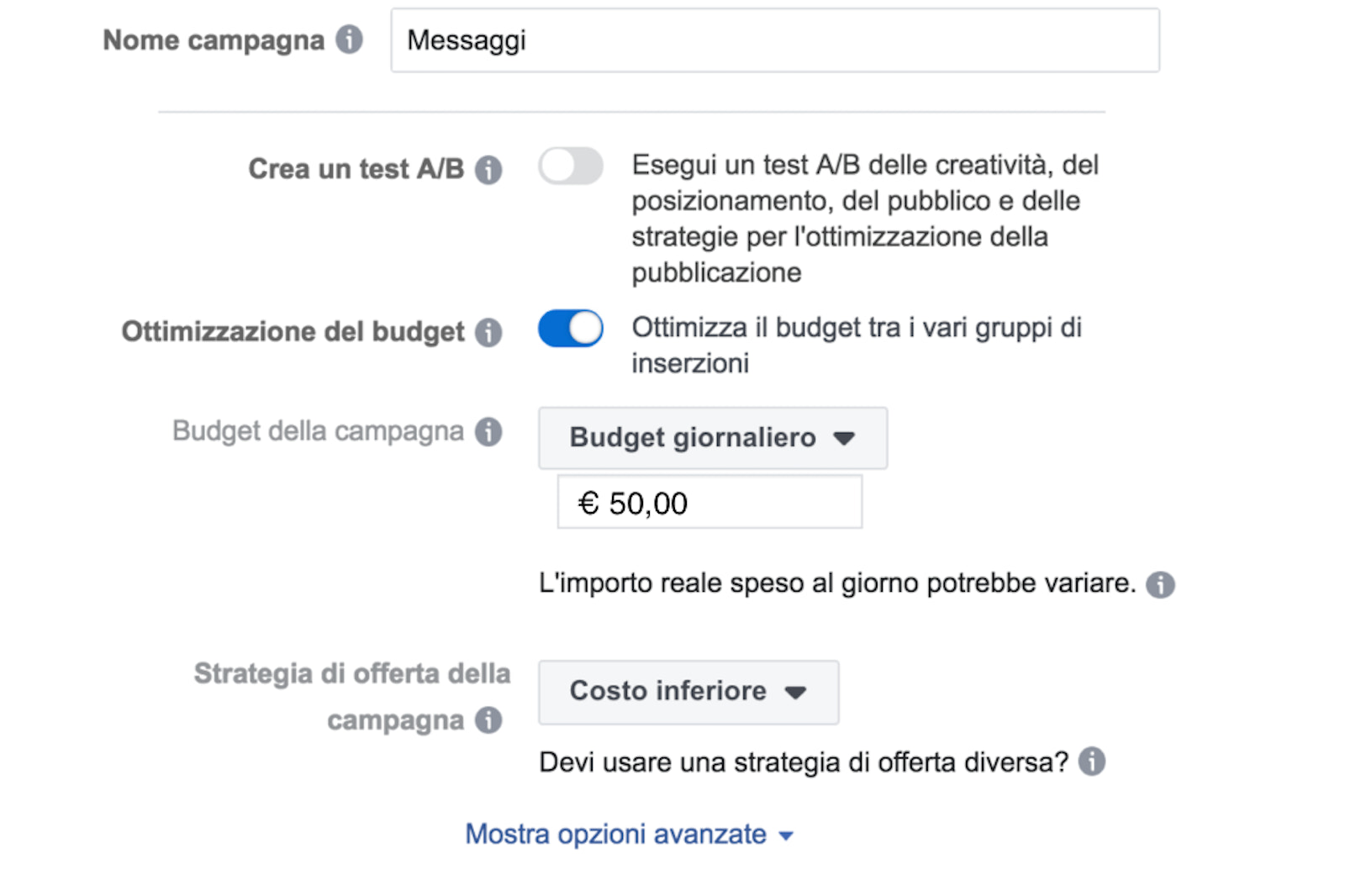
Task: Click the info icon for Strategia di offerta
Action: click(490, 720)
